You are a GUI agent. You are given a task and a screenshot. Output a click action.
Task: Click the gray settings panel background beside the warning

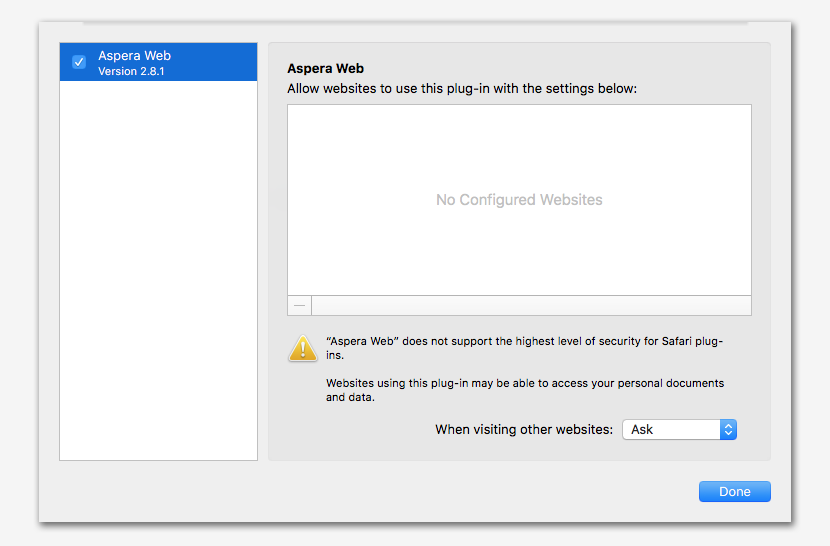tap(746, 371)
